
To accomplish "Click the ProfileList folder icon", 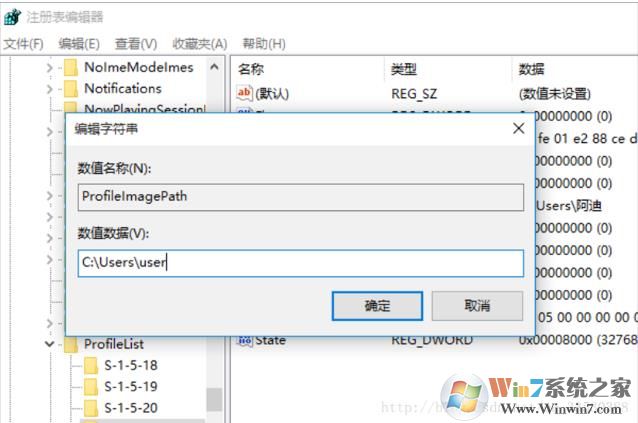I will pyautogui.click(x=71, y=345).
